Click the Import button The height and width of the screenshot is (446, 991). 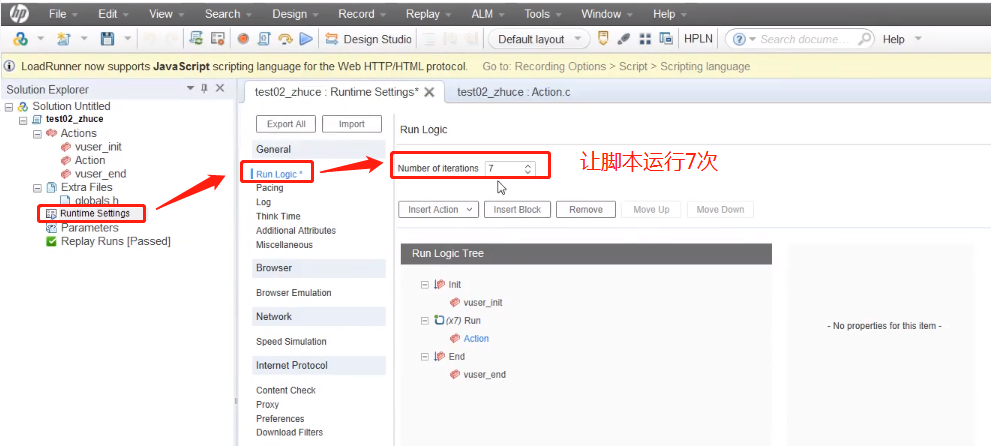[352, 124]
